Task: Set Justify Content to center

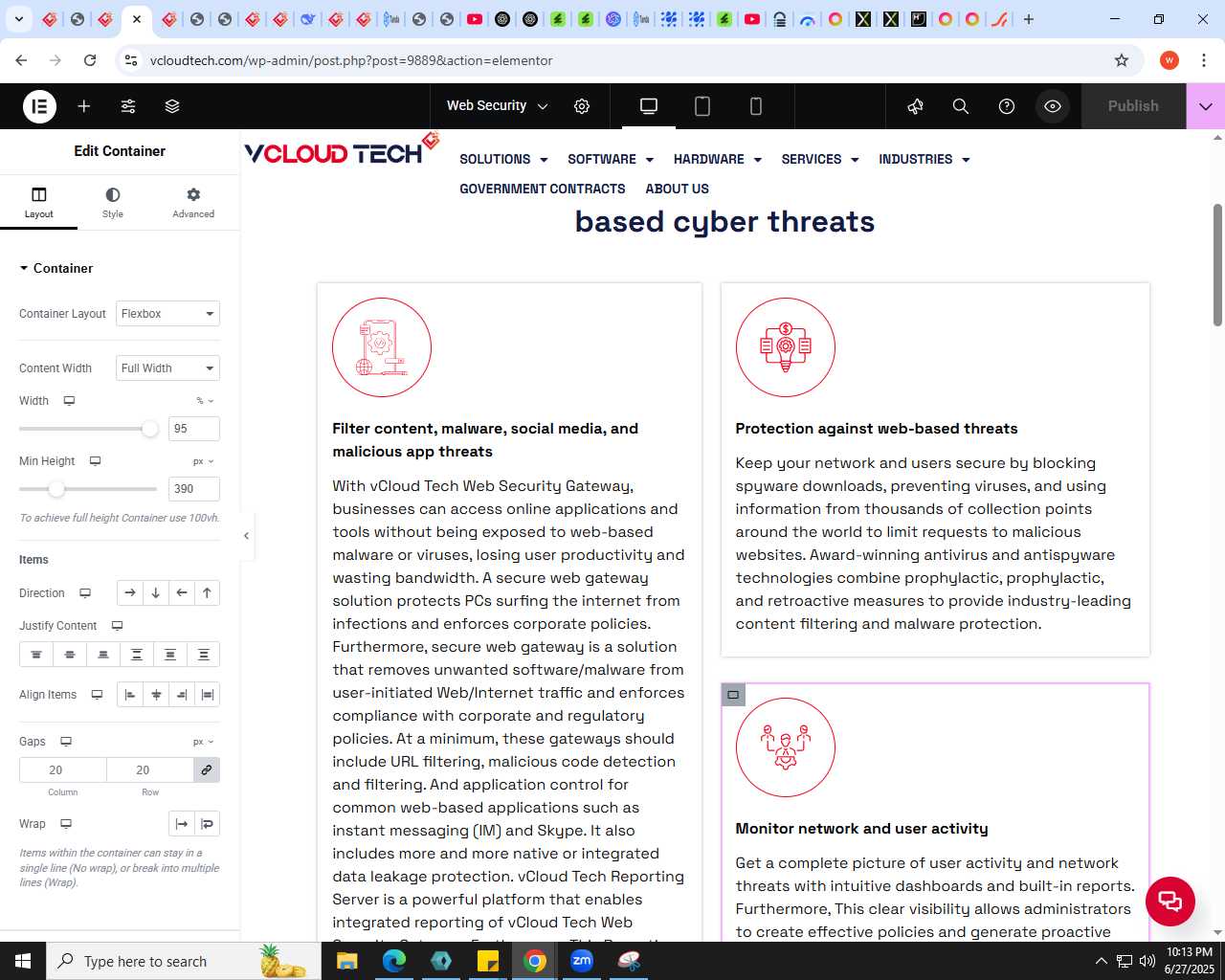Action: pyautogui.click(x=70, y=655)
